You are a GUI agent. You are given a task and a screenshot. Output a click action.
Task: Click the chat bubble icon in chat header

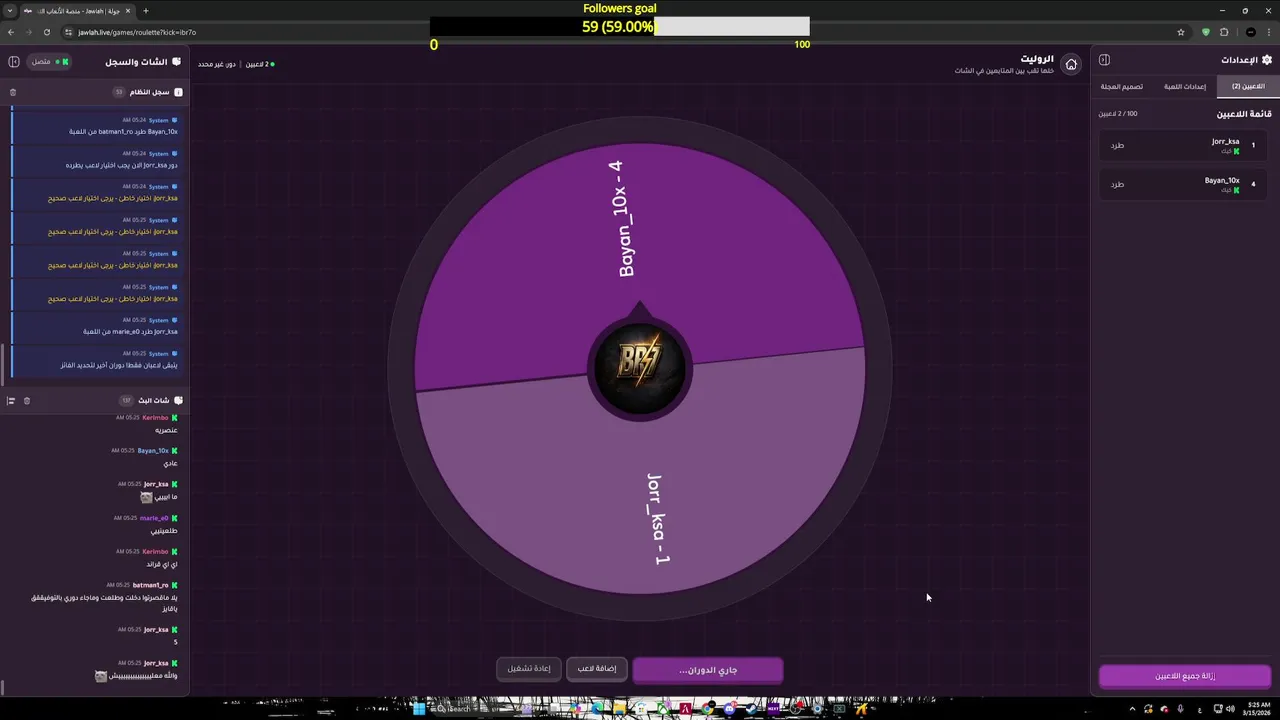tap(177, 62)
